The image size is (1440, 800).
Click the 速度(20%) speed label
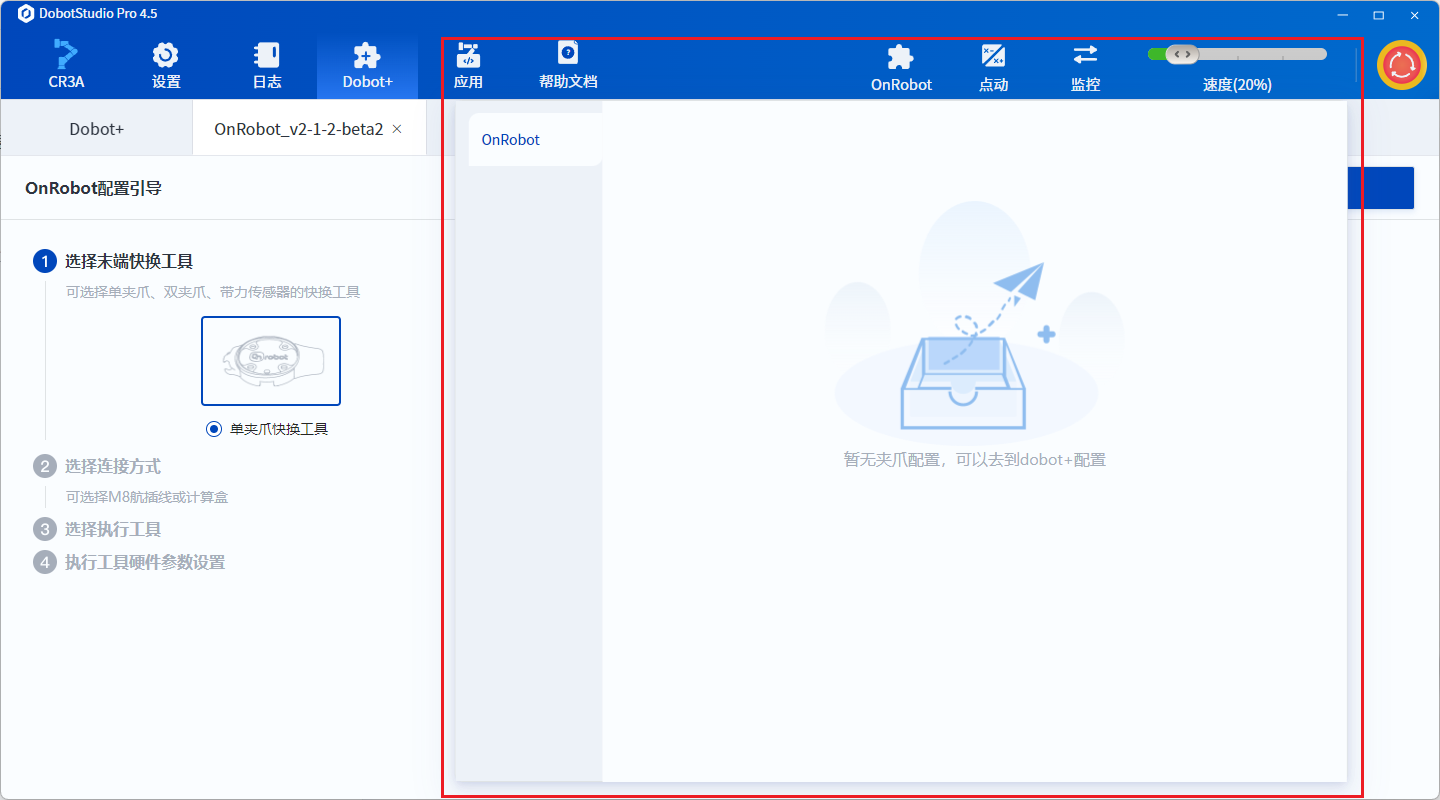click(x=1237, y=85)
